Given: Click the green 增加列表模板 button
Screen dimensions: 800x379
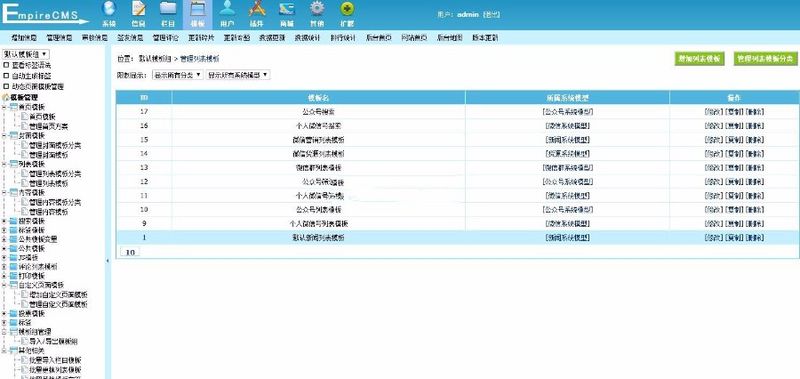Looking at the screenshot, I should tap(699, 59).
